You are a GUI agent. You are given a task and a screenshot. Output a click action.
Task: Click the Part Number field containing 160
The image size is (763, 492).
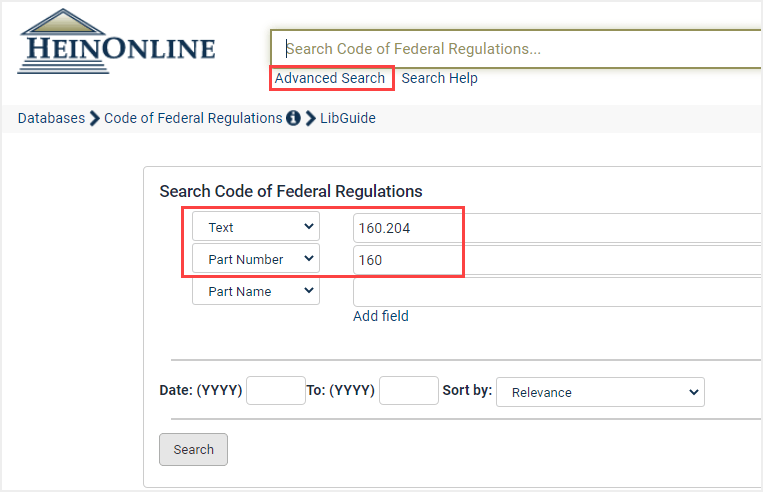pyautogui.click(x=558, y=260)
